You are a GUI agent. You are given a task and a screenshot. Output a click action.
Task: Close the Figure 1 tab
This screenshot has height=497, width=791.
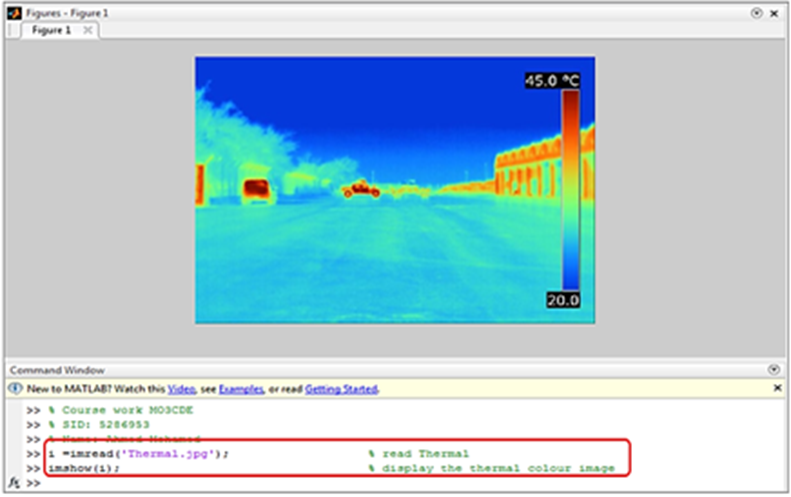click(87, 31)
